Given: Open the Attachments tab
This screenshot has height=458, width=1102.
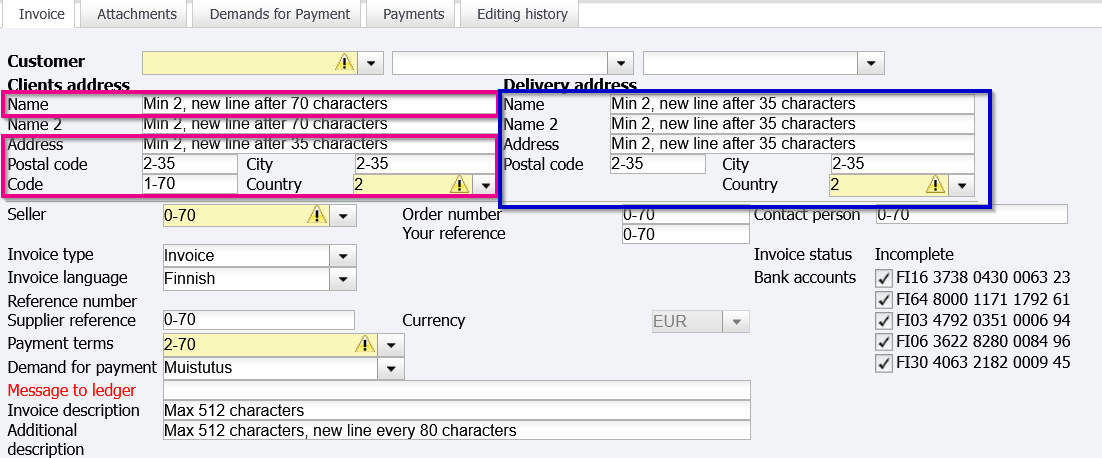Looking at the screenshot, I should pos(136,14).
